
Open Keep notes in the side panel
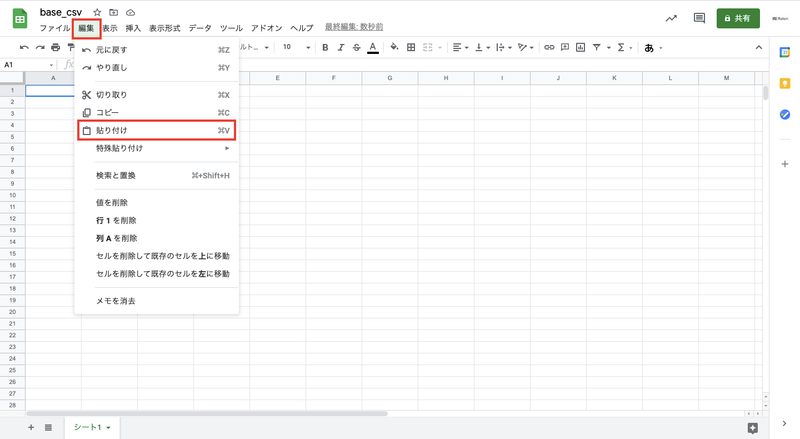point(785,83)
